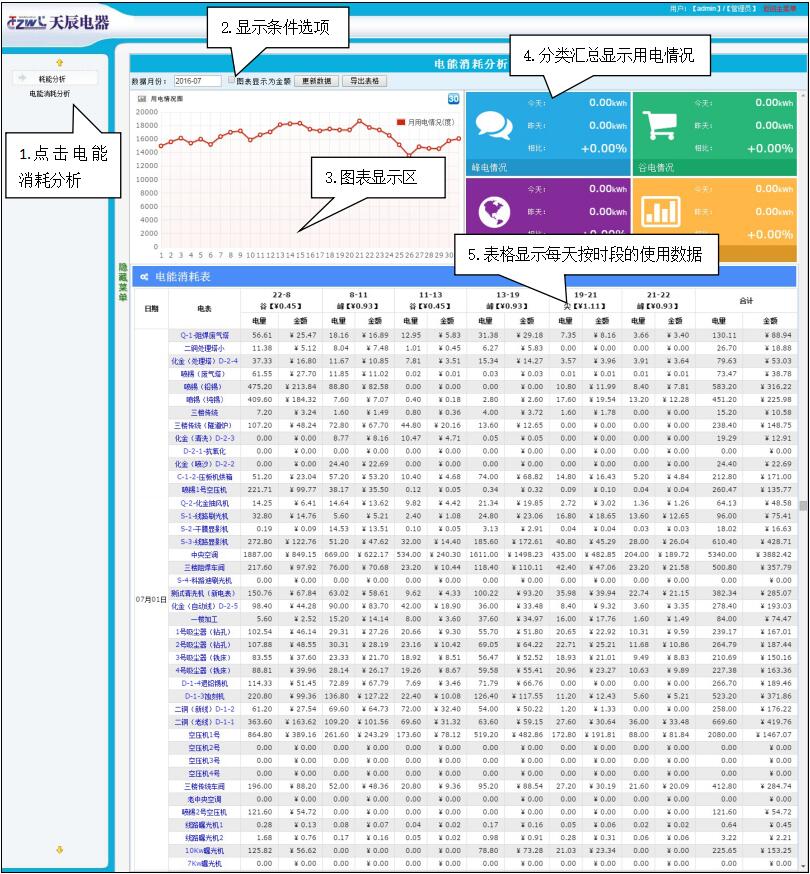Open the 三楼传统车间 meter link

(205, 786)
